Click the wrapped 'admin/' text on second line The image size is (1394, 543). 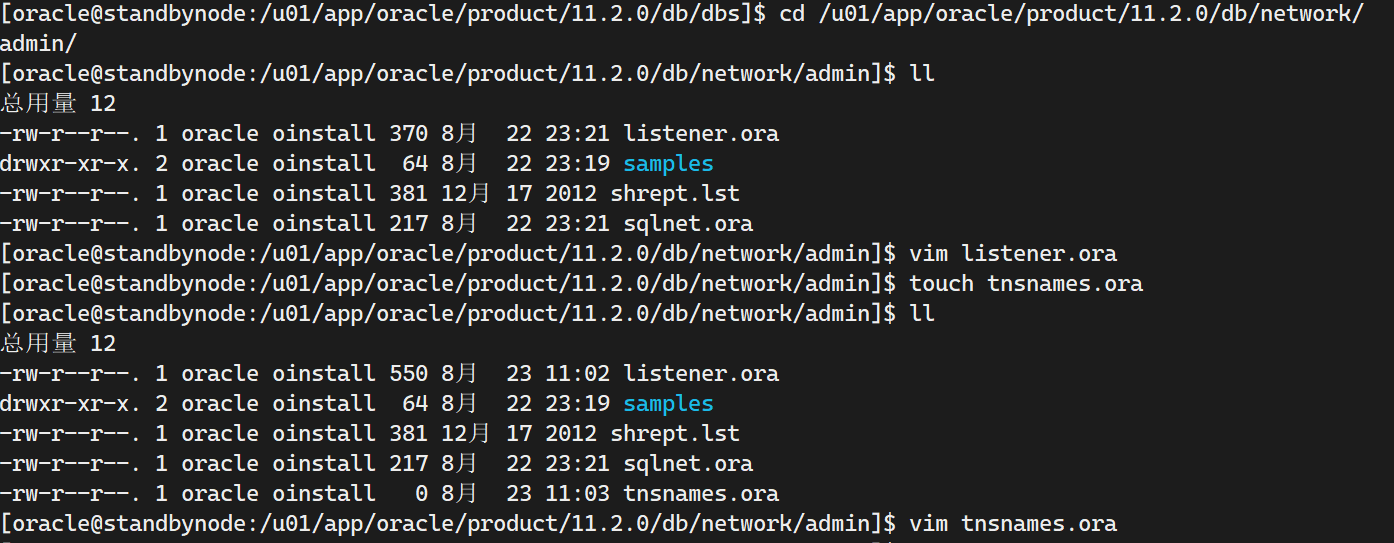[x=38, y=43]
